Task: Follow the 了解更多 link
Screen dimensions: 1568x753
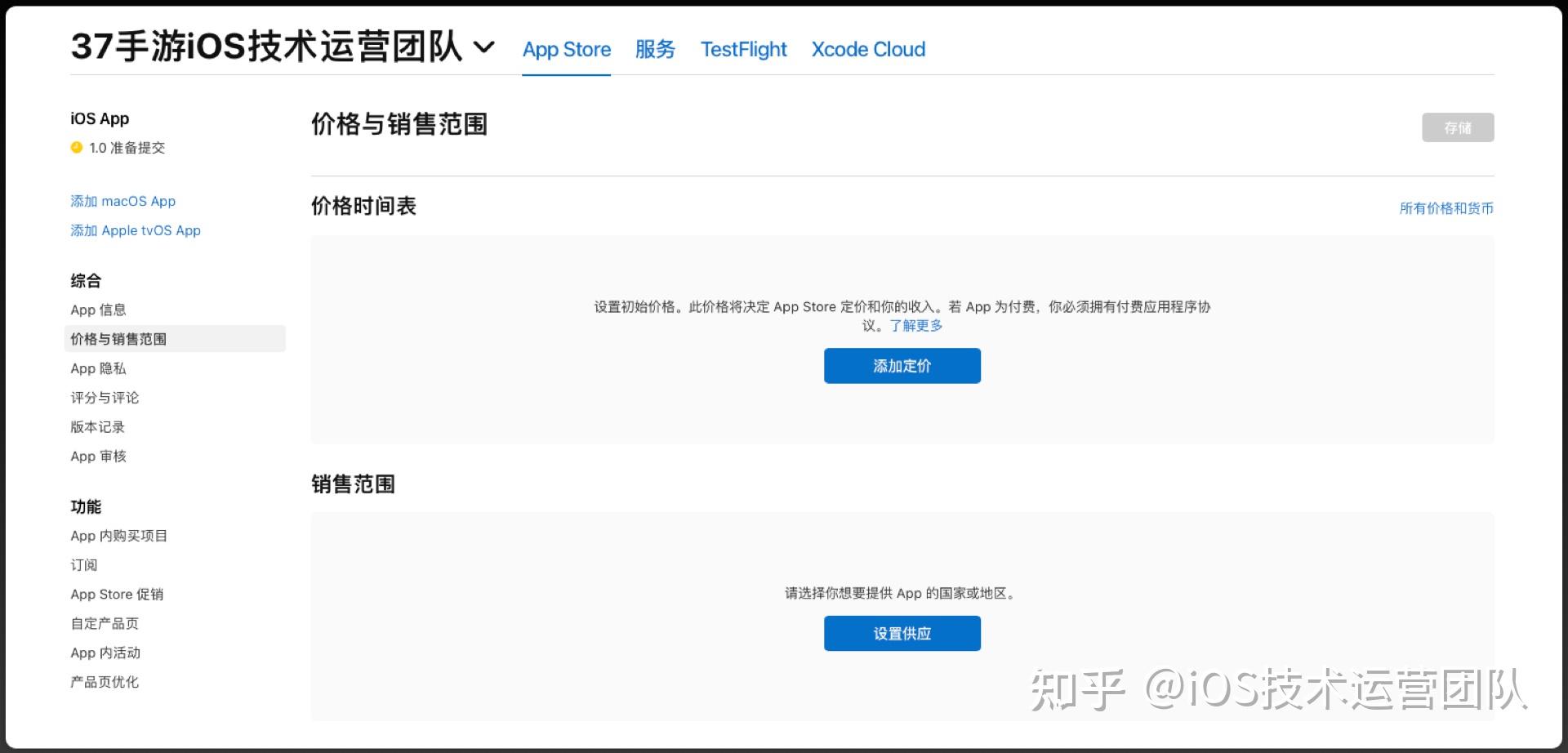Action: tap(916, 326)
